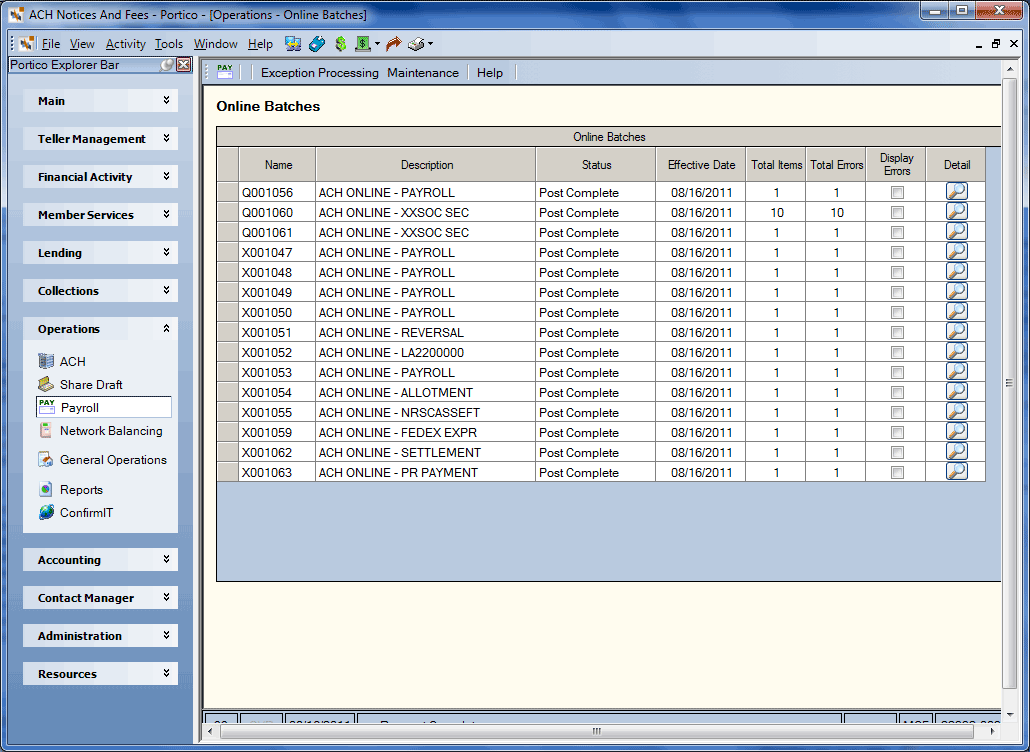Open detail magnifier for batch Q001056
The image size is (1030, 752).
coord(956,192)
